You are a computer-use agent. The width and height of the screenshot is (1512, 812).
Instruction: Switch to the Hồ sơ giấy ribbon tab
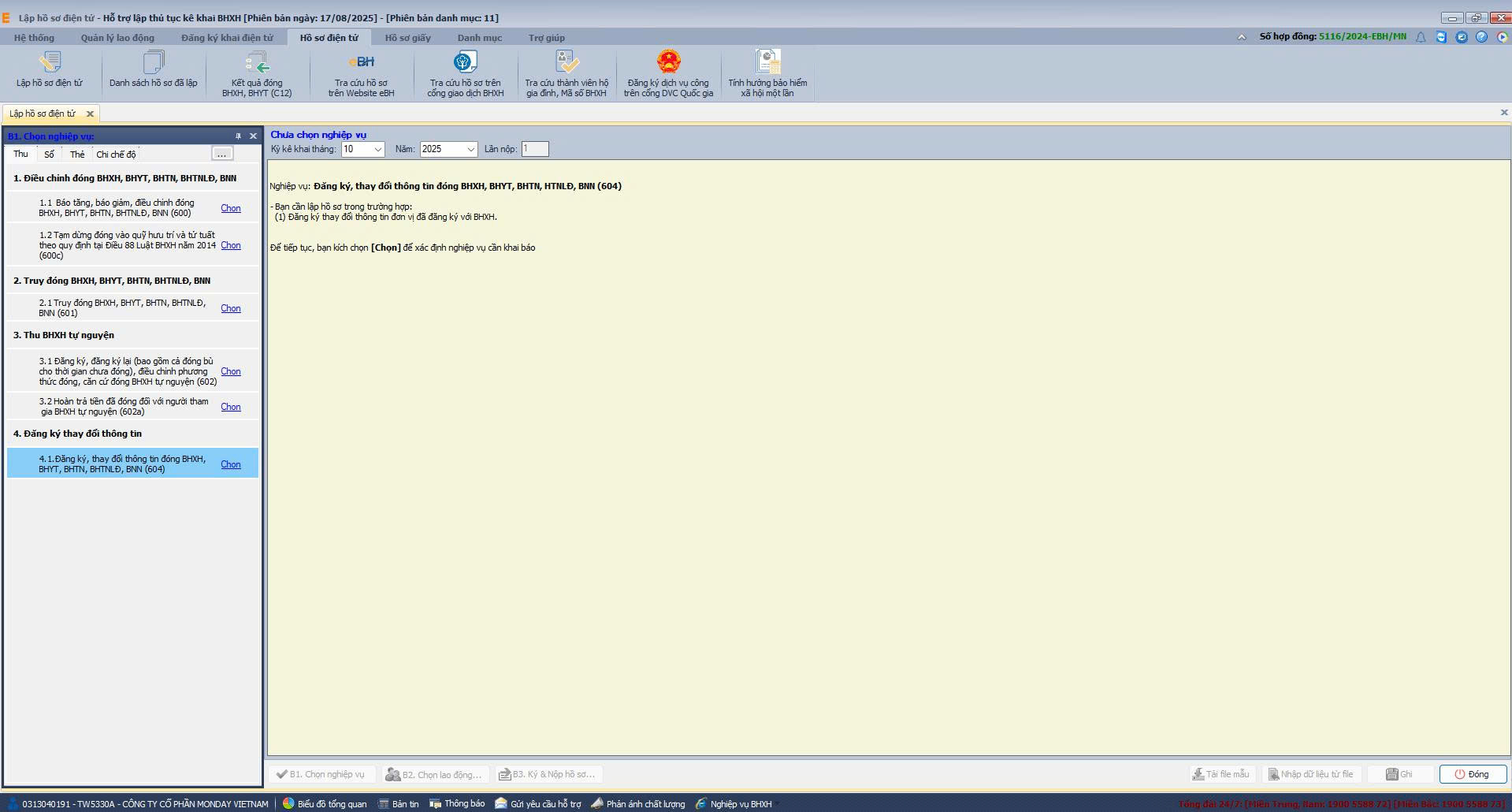pyautogui.click(x=407, y=38)
